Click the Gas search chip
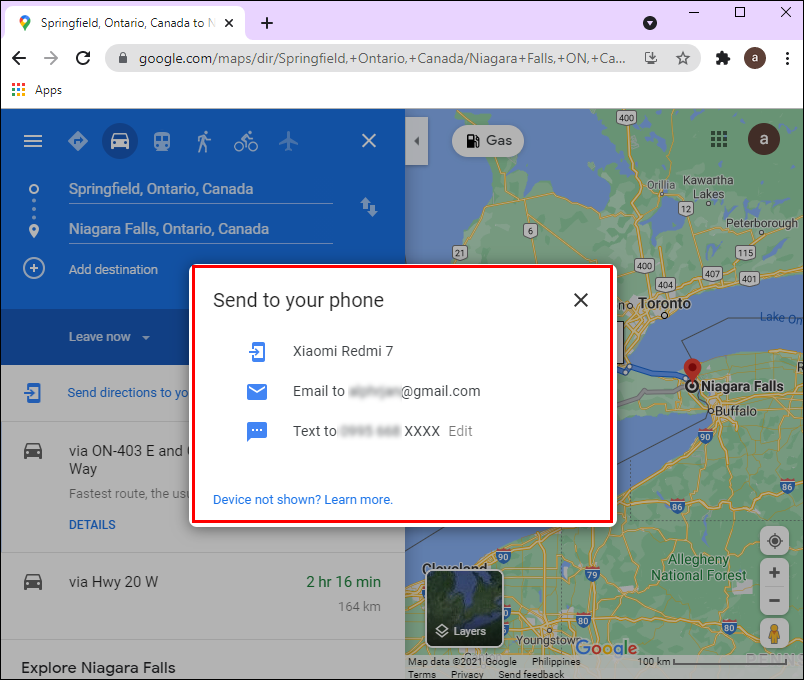The height and width of the screenshot is (680, 804). coord(488,141)
